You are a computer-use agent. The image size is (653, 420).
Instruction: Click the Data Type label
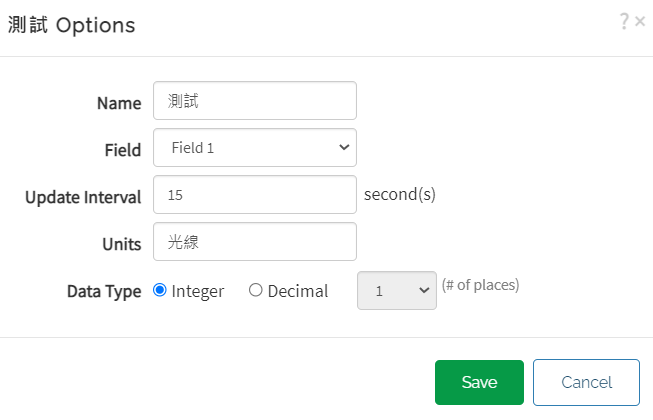[x=104, y=291]
